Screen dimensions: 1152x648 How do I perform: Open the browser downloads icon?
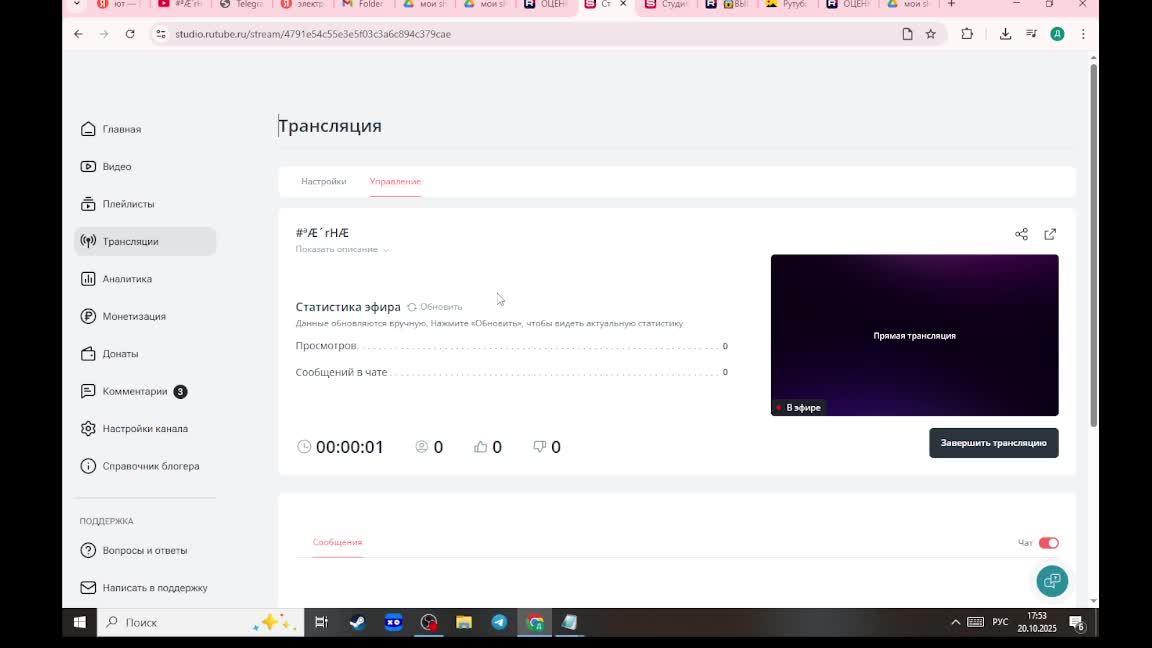click(x=1005, y=34)
